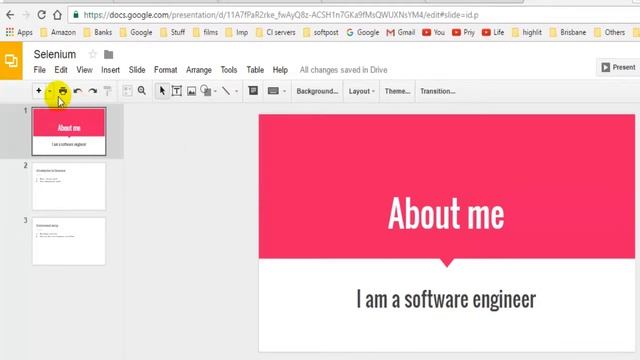Star the Selenium presentation
Screen dimensions: 640x360
[93, 54]
